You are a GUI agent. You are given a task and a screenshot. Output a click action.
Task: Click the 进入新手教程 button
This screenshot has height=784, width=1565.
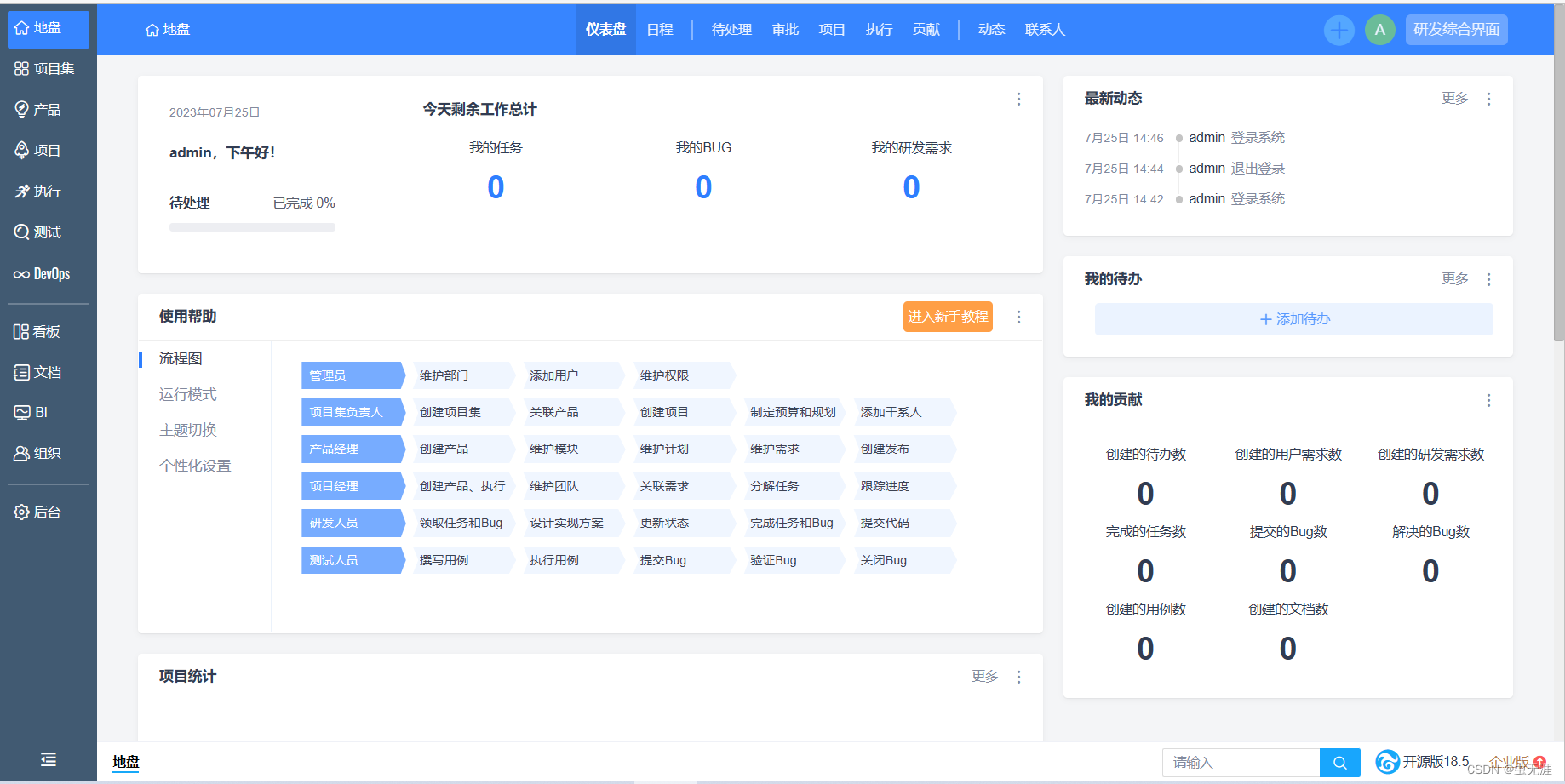tap(947, 316)
